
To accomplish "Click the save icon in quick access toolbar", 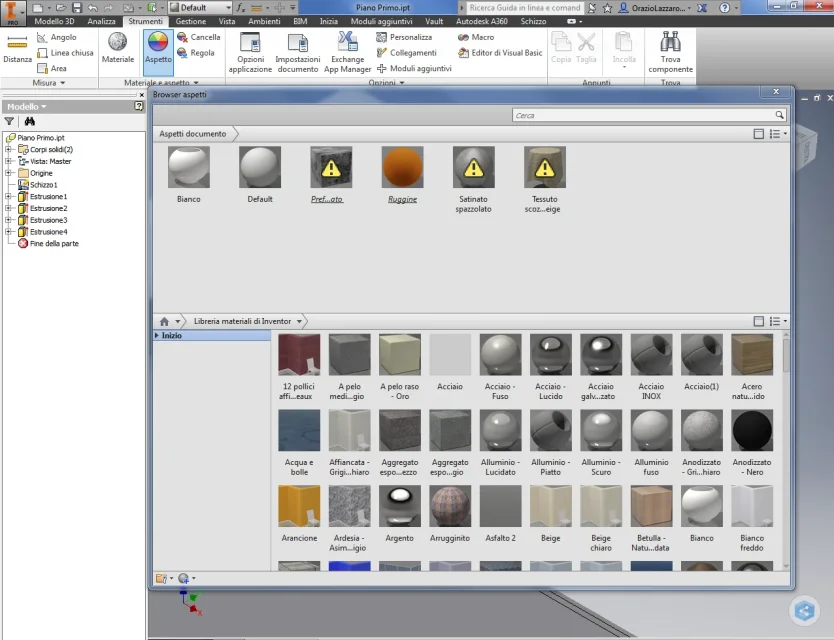I will click(x=77, y=8).
